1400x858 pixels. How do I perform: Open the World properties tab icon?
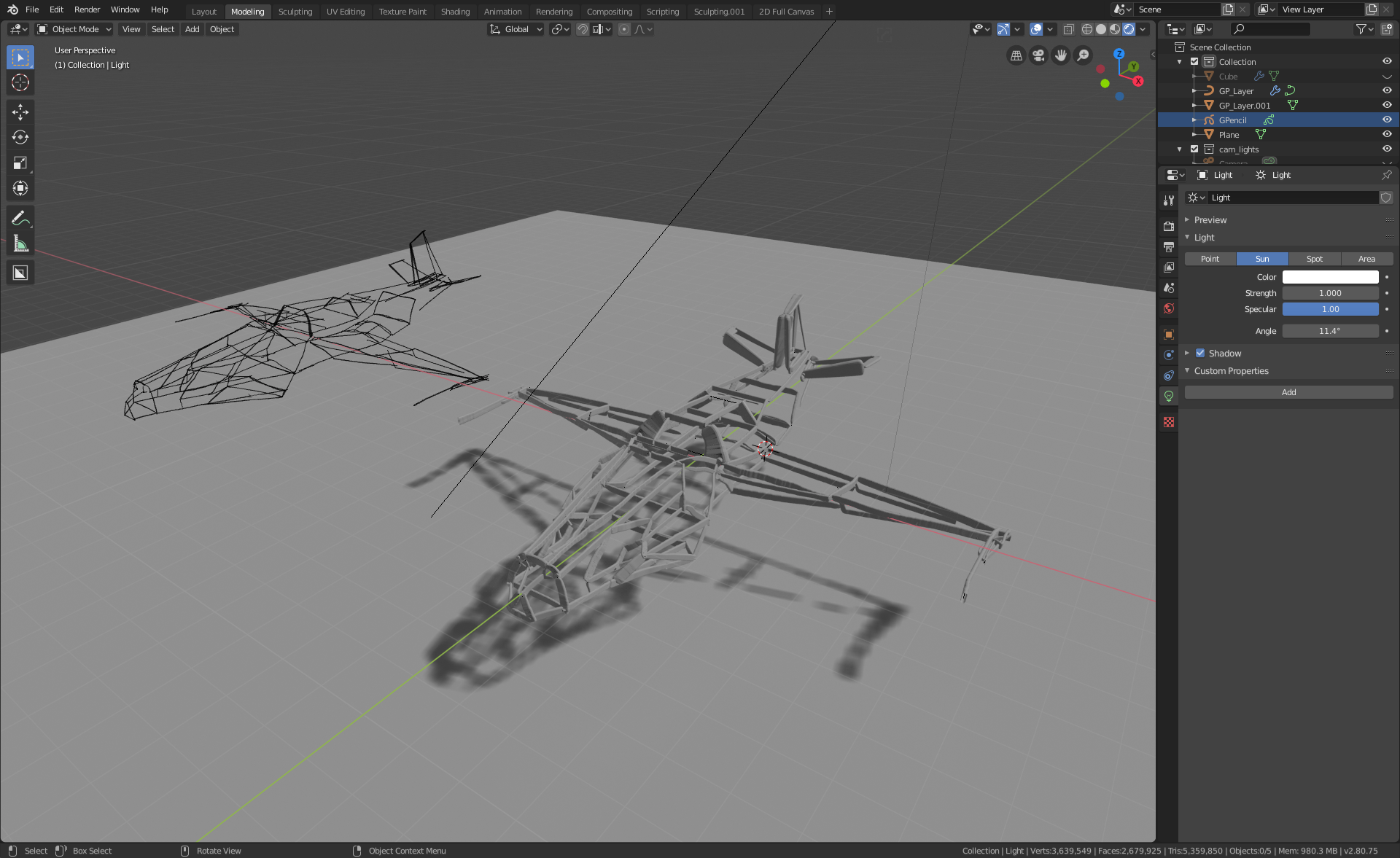click(x=1169, y=308)
